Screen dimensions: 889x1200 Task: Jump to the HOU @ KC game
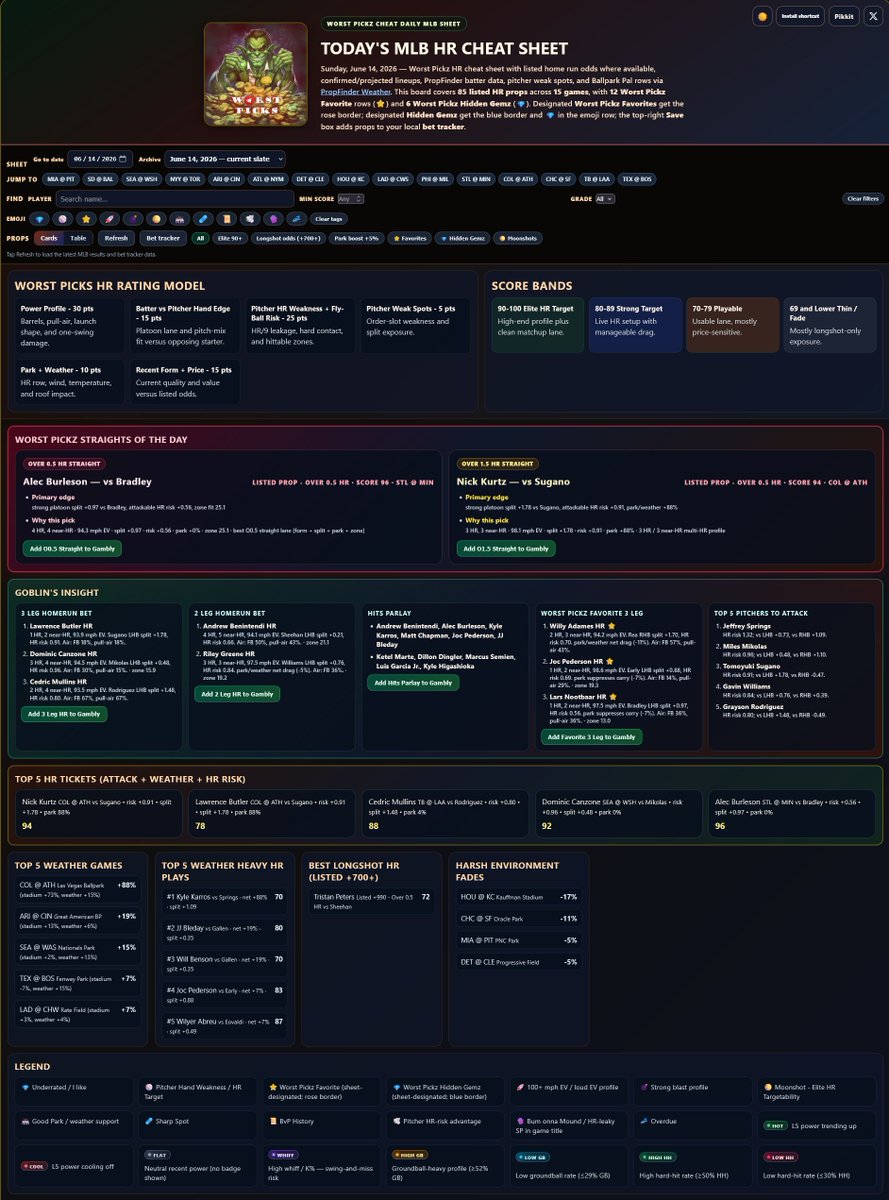350,179
